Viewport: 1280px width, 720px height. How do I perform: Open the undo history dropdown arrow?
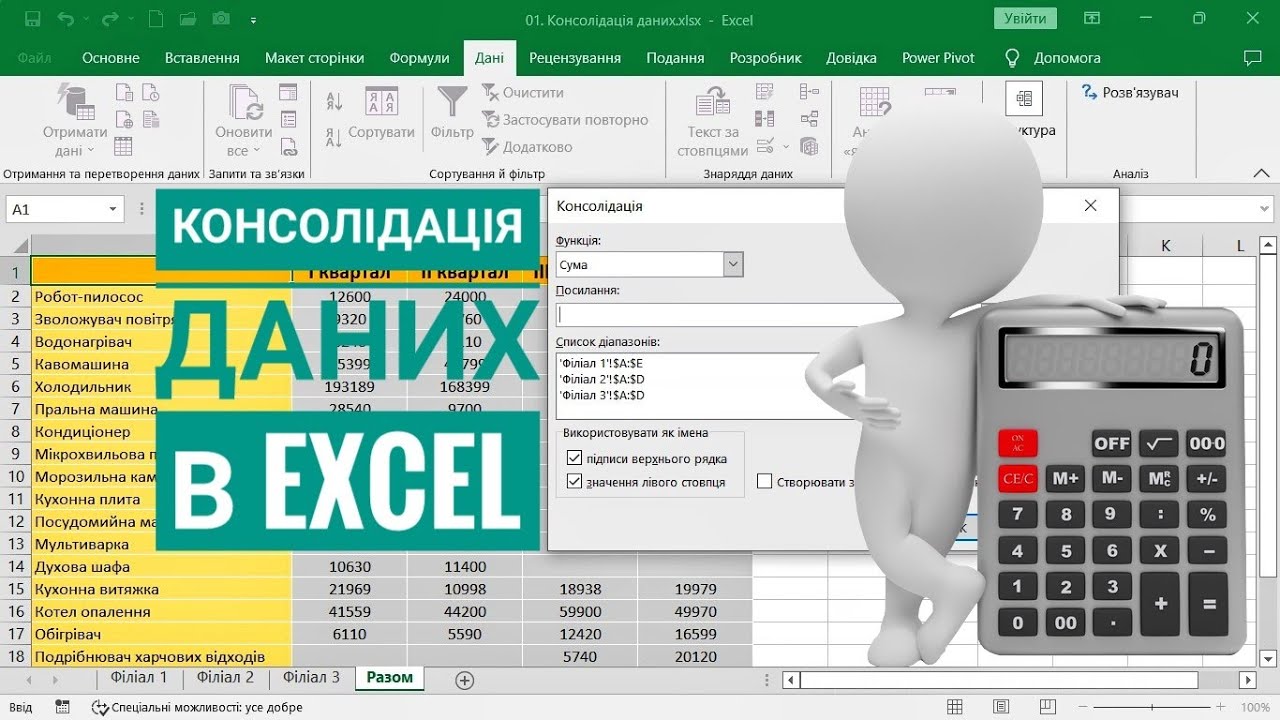pyautogui.click(x=86, y=19)
